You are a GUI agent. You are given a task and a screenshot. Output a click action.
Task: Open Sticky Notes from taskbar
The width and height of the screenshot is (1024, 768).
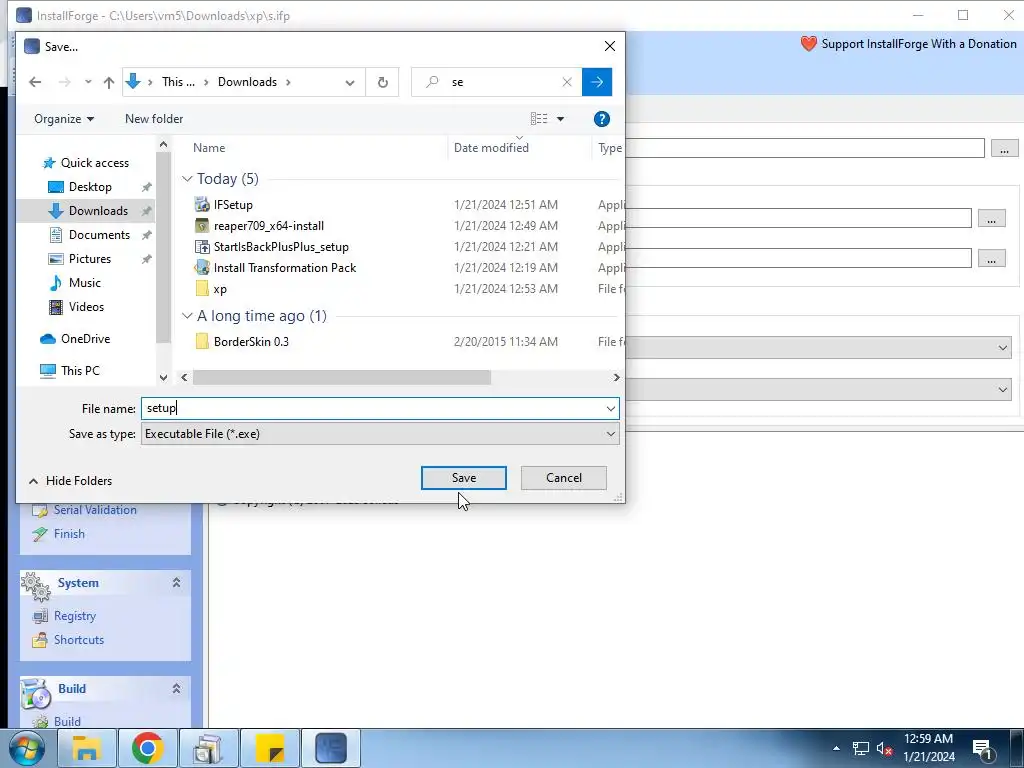pyautogui.click(x=270, y=748)
